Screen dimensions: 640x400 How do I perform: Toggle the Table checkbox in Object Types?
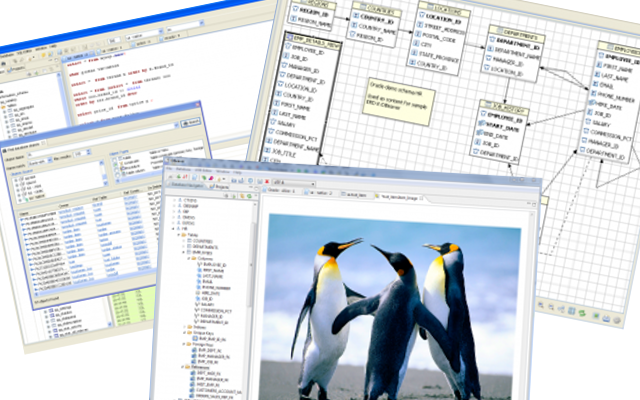tap(114, 160)
